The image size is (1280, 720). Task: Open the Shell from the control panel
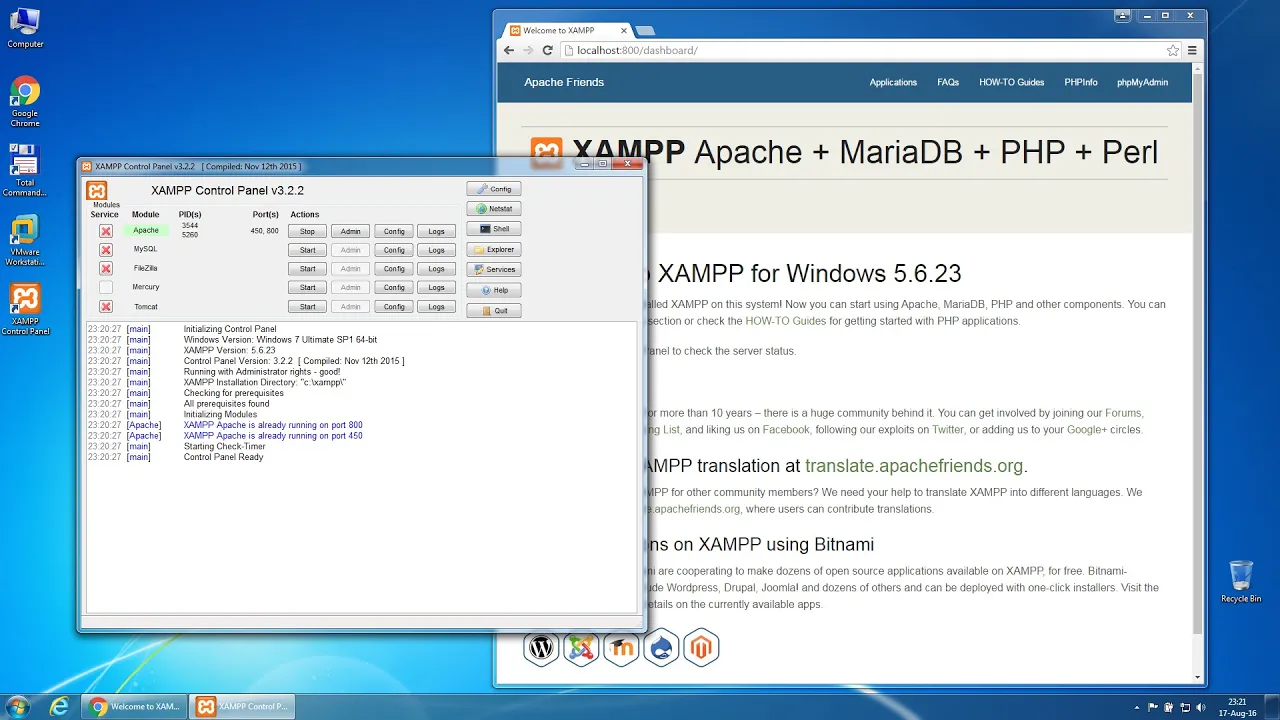[493, 229]
